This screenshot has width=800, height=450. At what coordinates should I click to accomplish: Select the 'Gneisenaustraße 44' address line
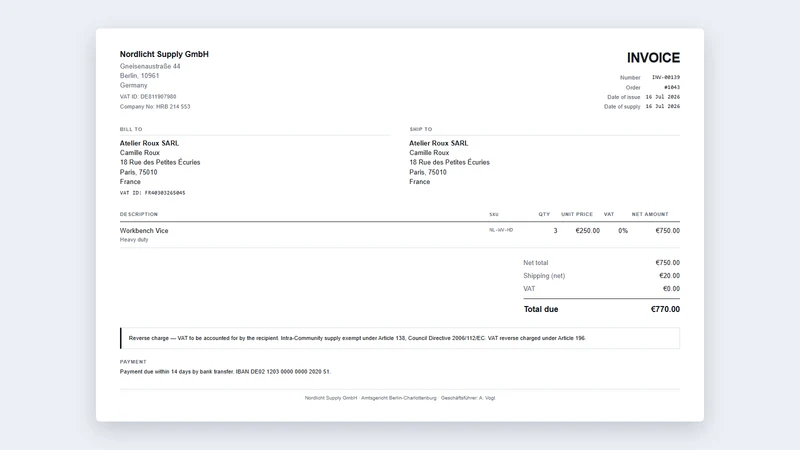click(x=150, y=66)
